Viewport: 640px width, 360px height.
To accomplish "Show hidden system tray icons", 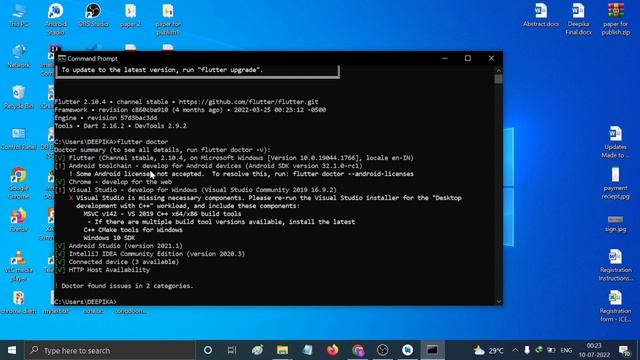I will coord(515,350).
